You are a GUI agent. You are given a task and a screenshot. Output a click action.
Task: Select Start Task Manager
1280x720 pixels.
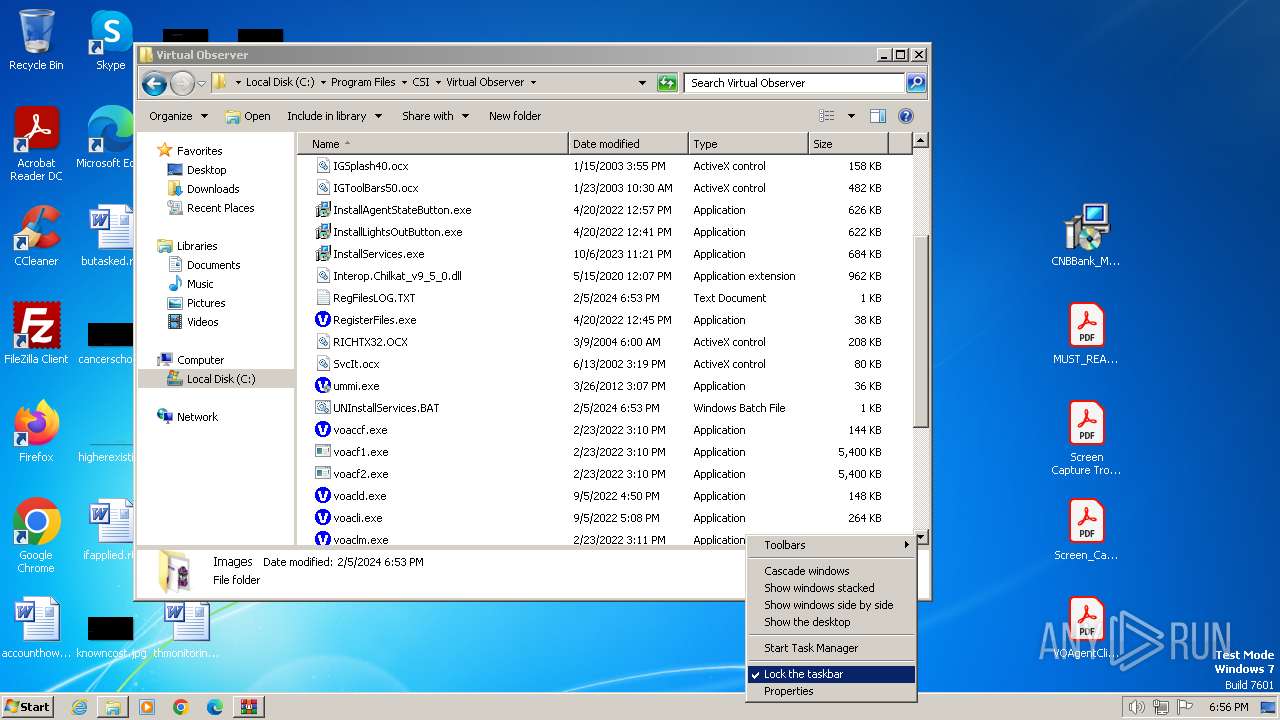(831, 648)
